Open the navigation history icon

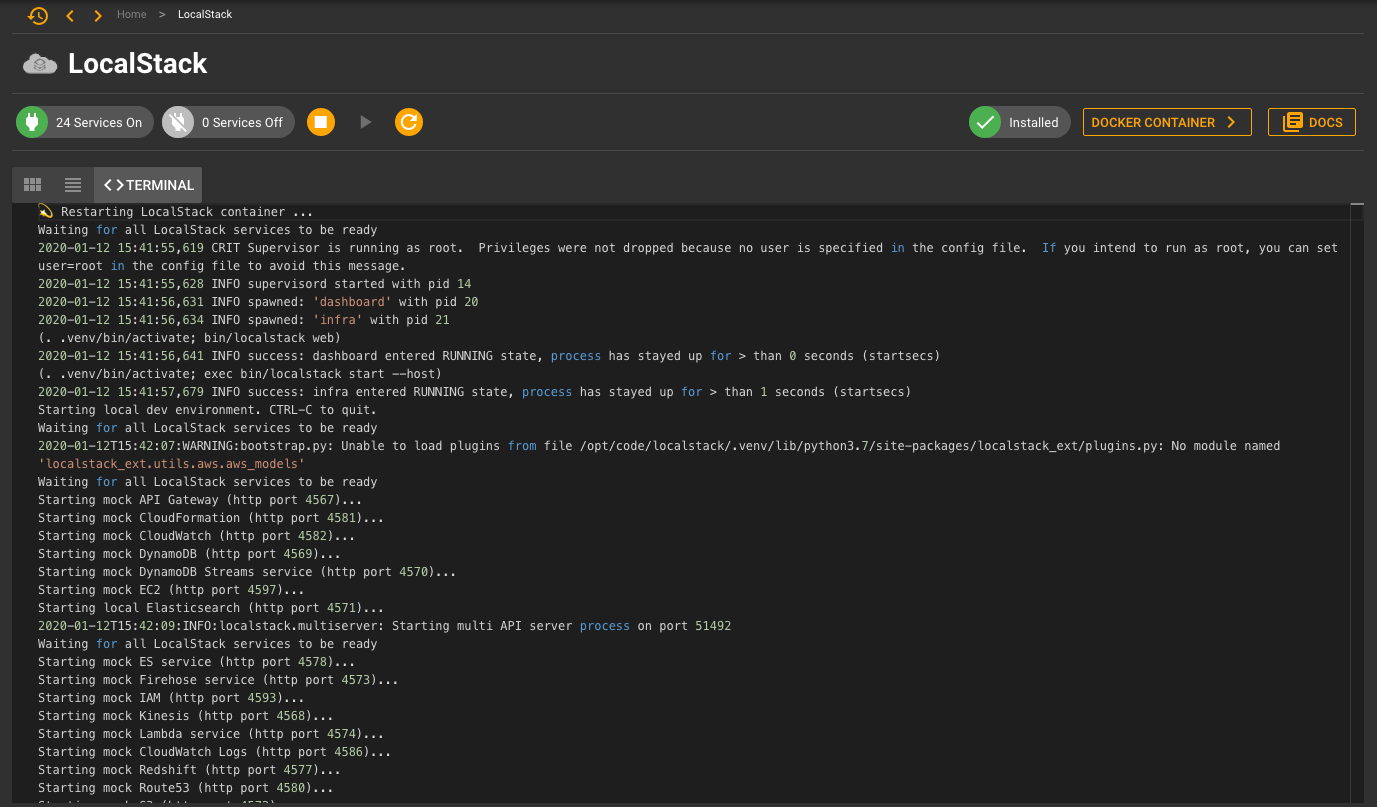(37, 15)
